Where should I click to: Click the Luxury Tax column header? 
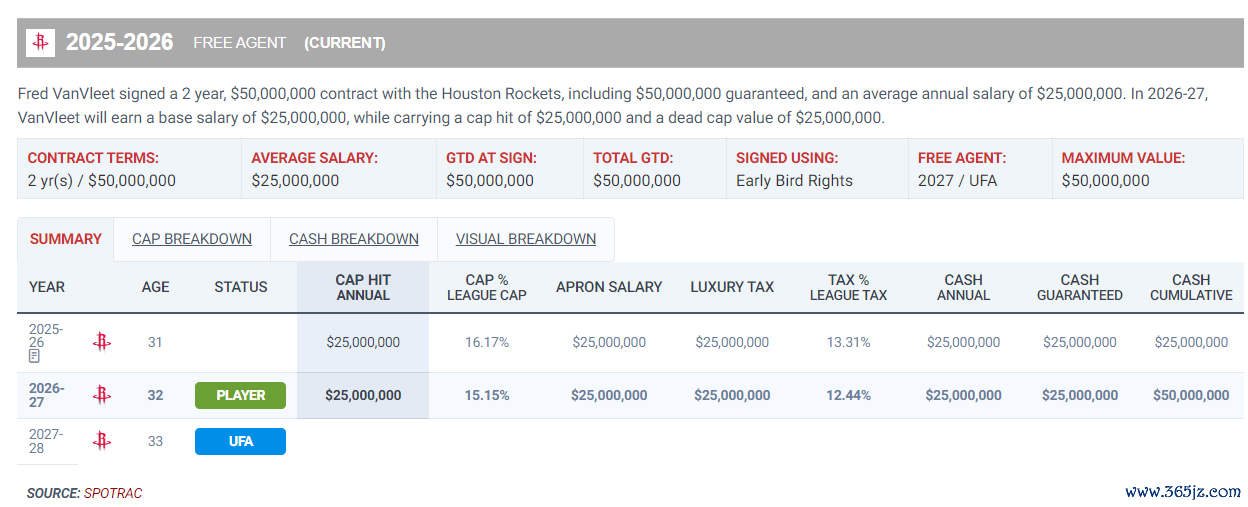pyautogui.click(x=732, y=287)
